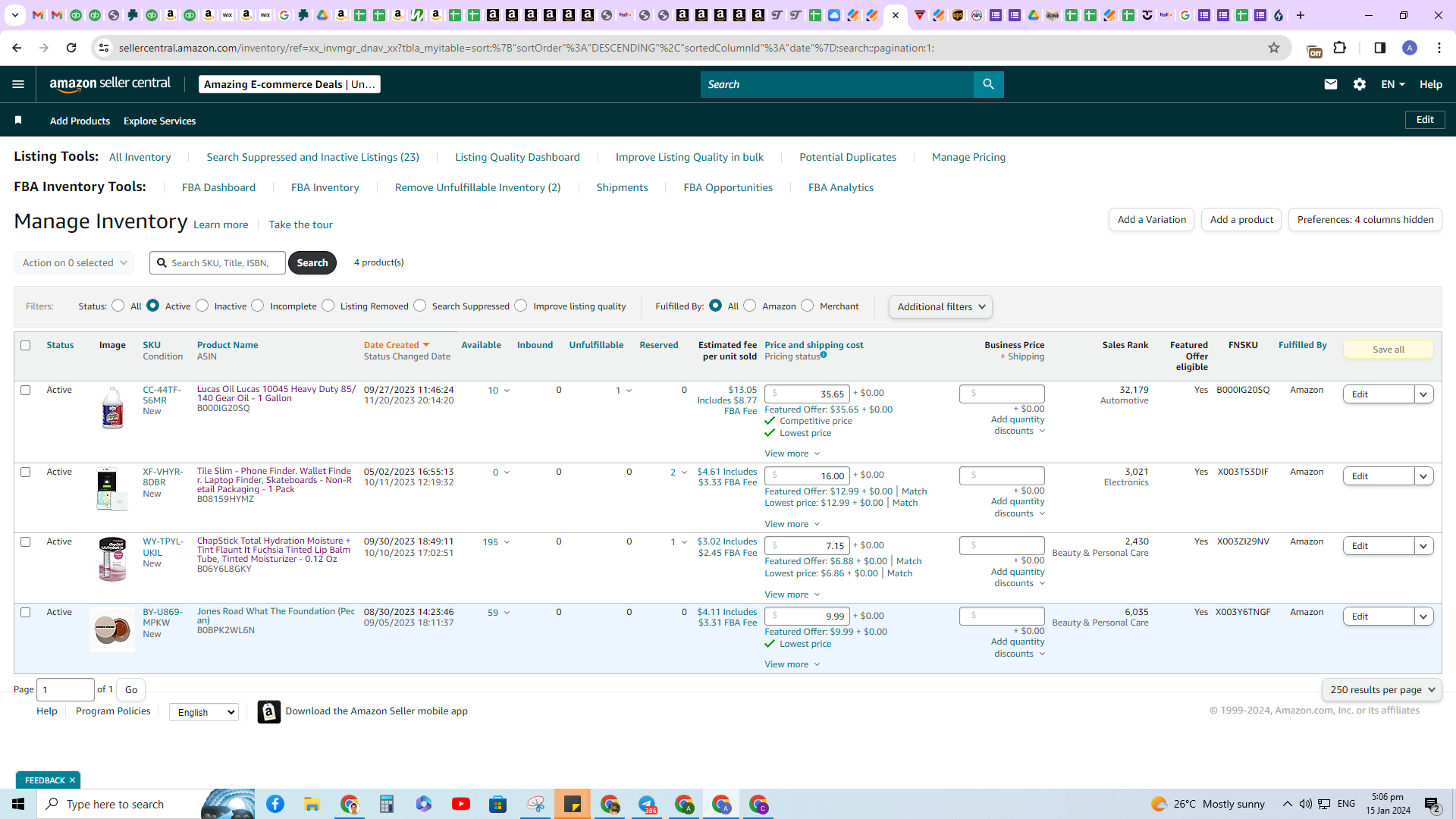1456x819 pixels.
Task: Expand Edit options arrow for Jones Road
Action: (x=1424, y=617)
